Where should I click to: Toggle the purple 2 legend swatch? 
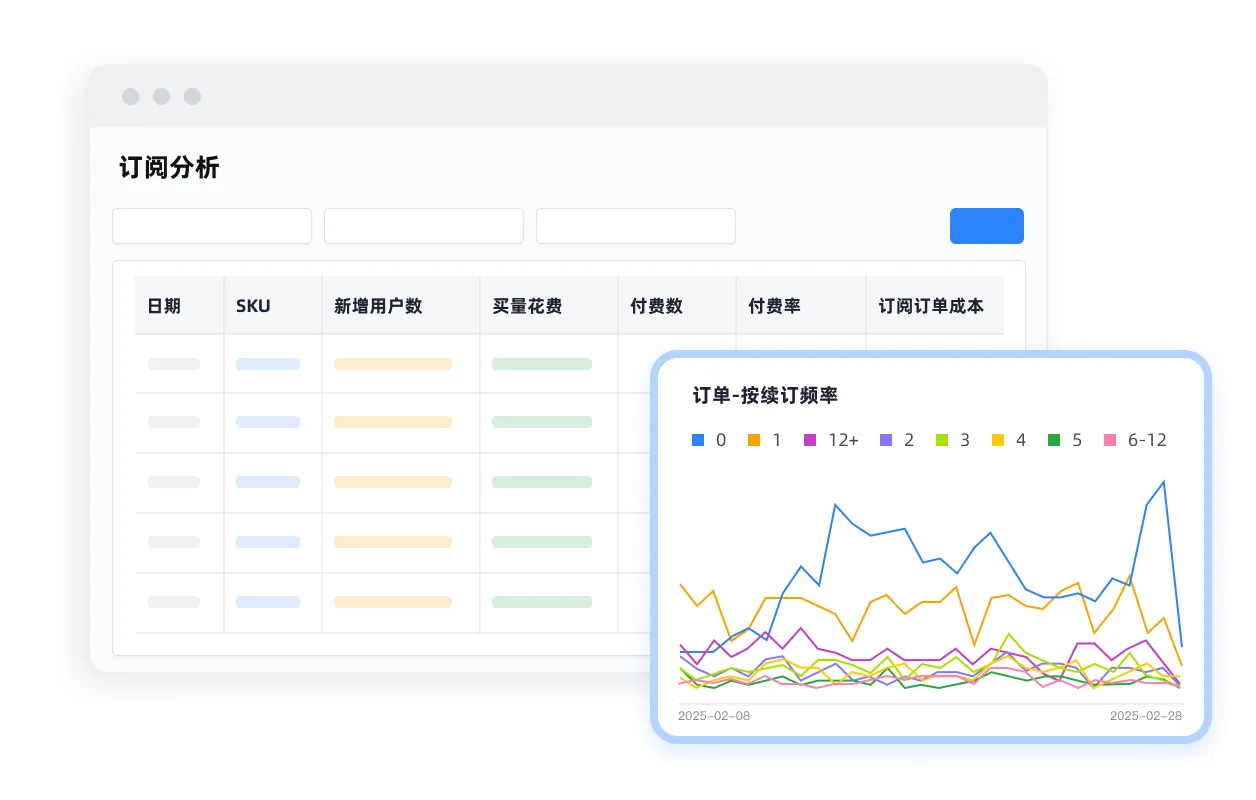click(886, 440)
